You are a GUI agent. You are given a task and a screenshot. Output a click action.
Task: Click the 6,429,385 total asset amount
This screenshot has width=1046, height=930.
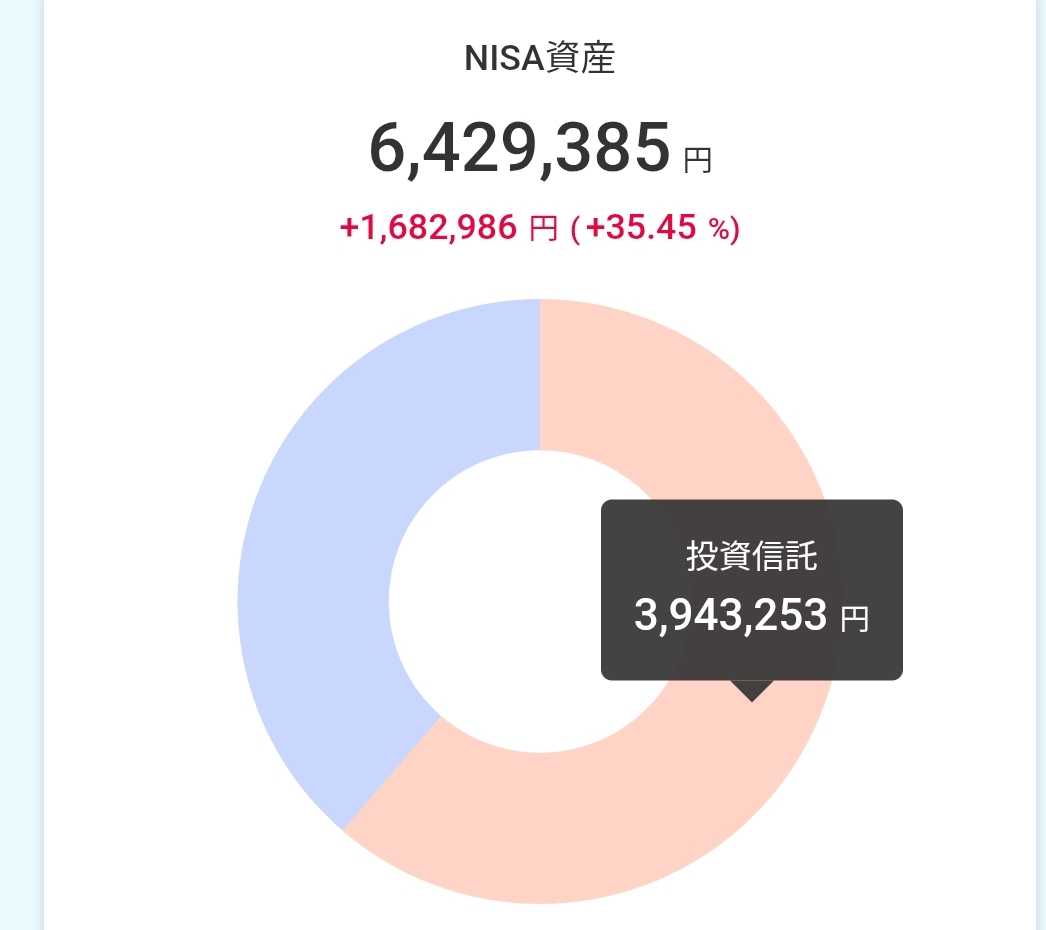(519, 148)
